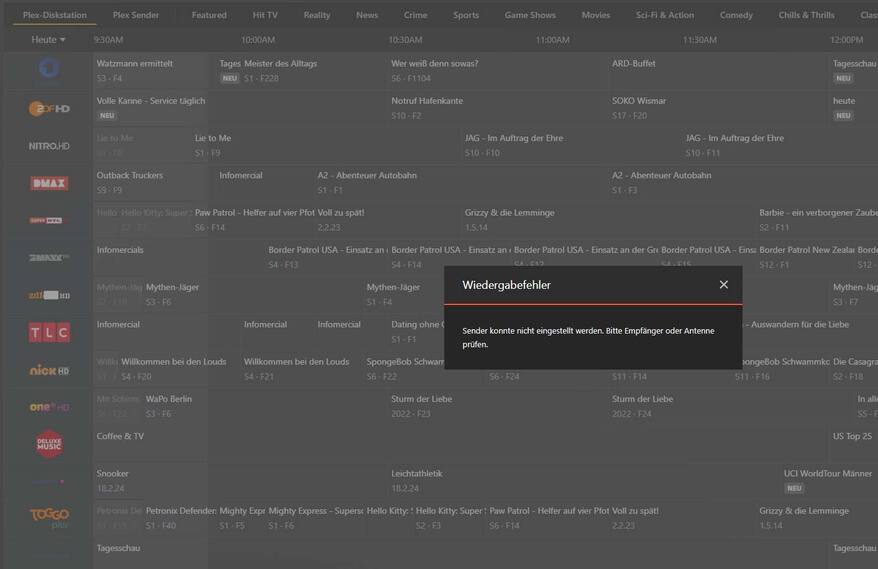Select the Plex-Diskstation tab
The width and height of the screenshot is (878, 569).
coord(55,15)
